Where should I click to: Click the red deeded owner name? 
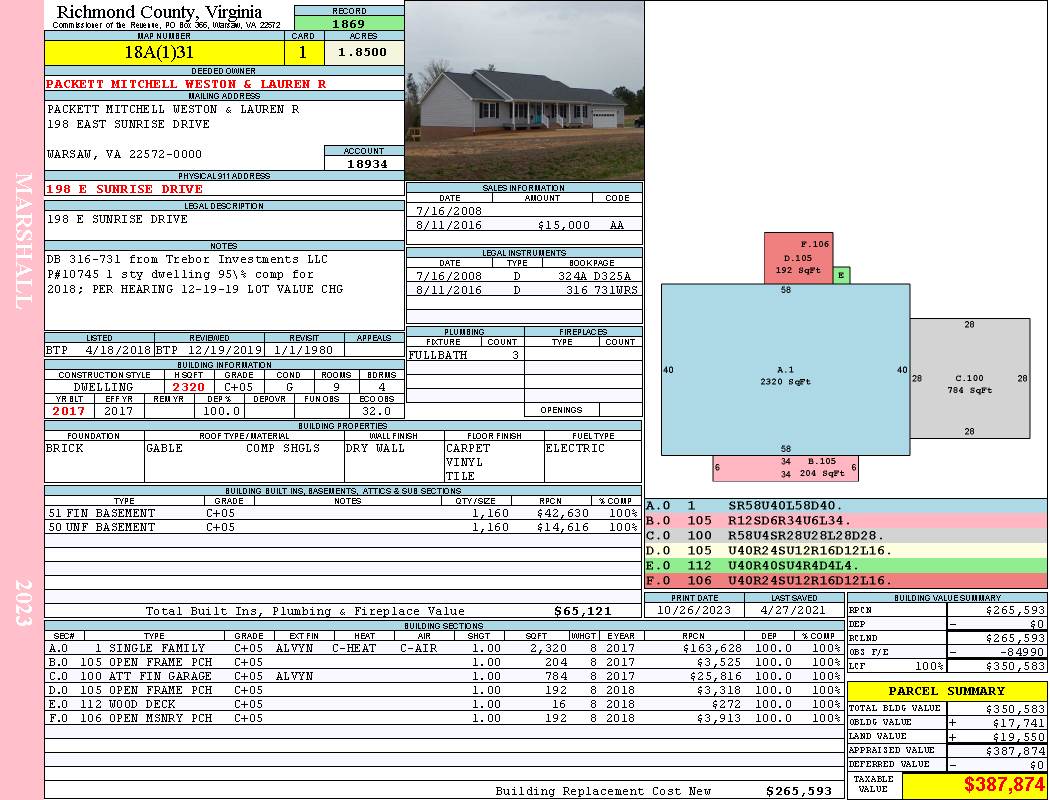click(x=185, y=84)
